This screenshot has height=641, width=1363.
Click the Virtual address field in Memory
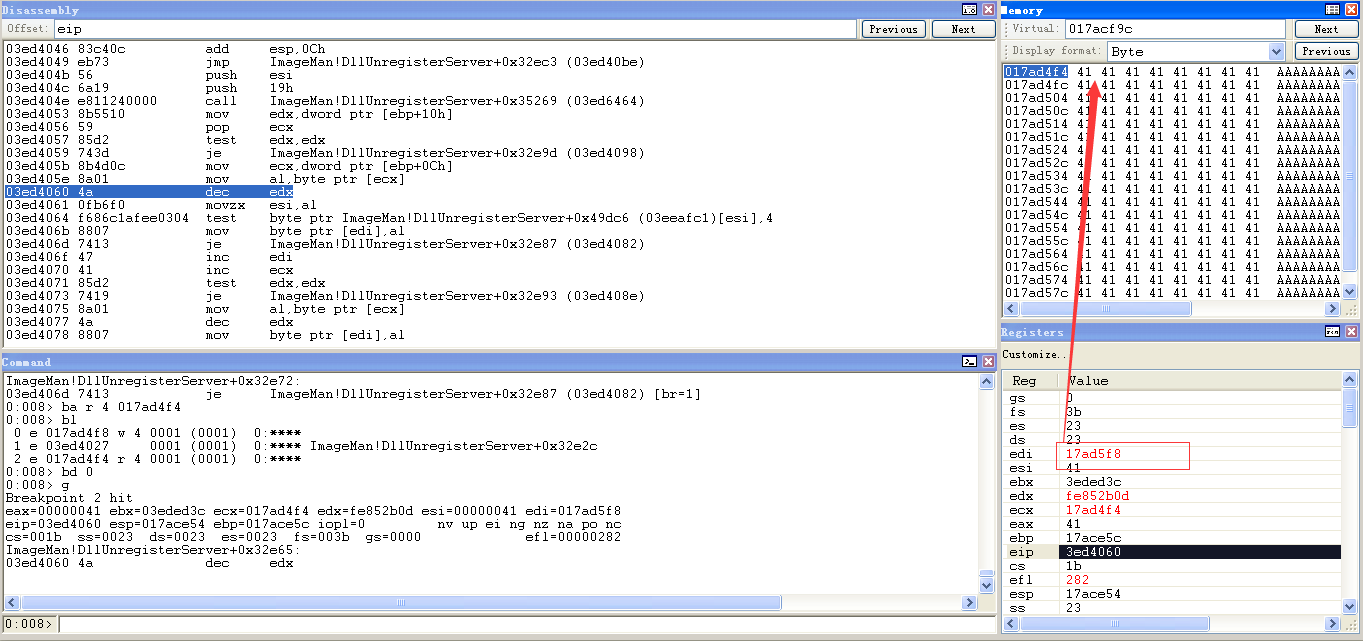coord(1175,29)
